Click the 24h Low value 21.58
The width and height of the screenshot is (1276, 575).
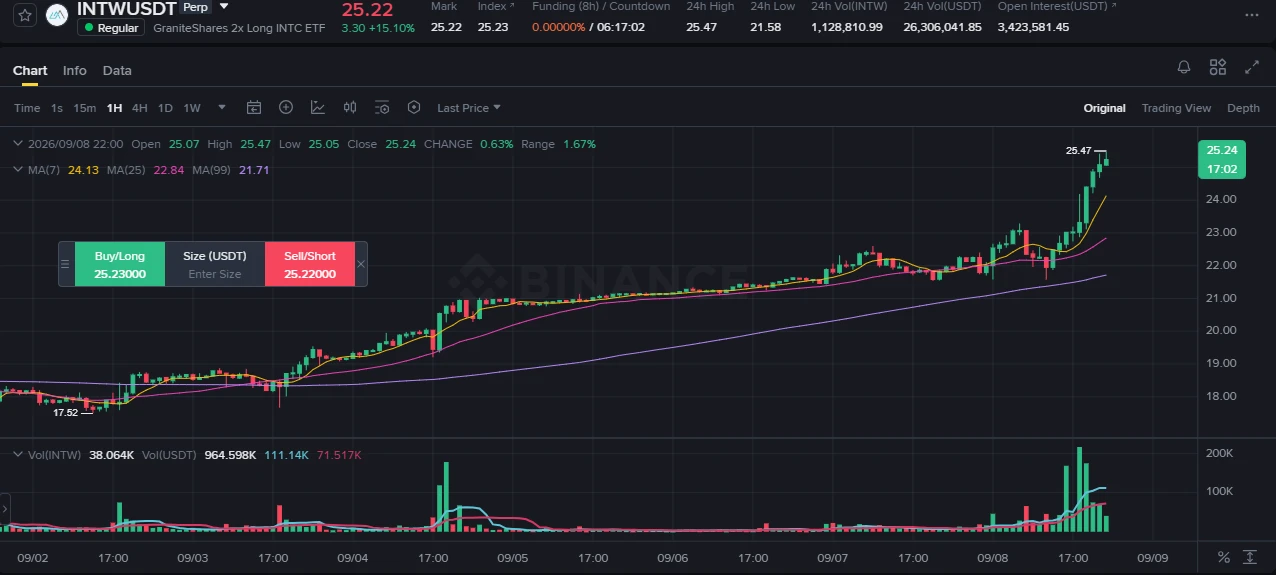pos(766,27)
